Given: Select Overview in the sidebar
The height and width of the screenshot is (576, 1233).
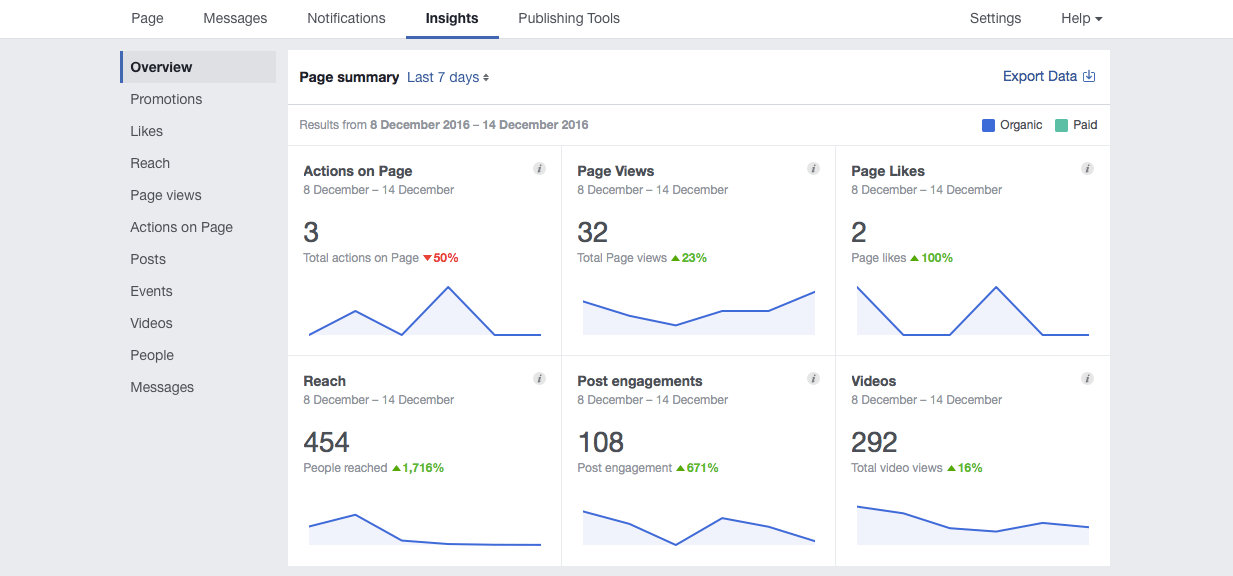Looking at the screenshot, I should 198,67.
